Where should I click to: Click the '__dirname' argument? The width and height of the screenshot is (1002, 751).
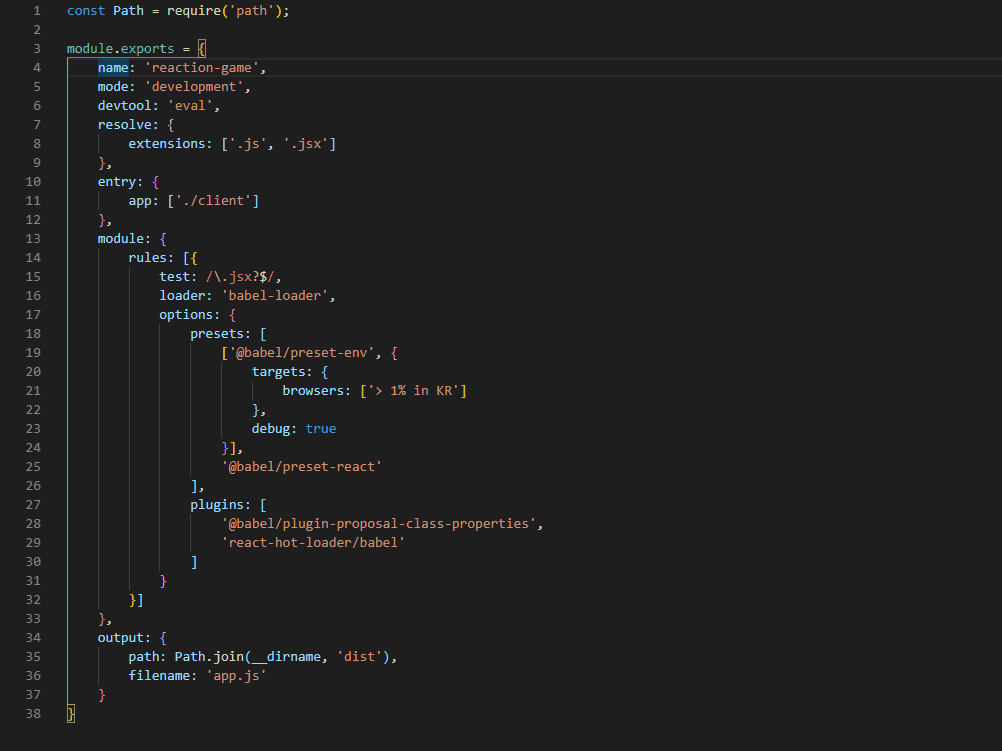[286, 657]
